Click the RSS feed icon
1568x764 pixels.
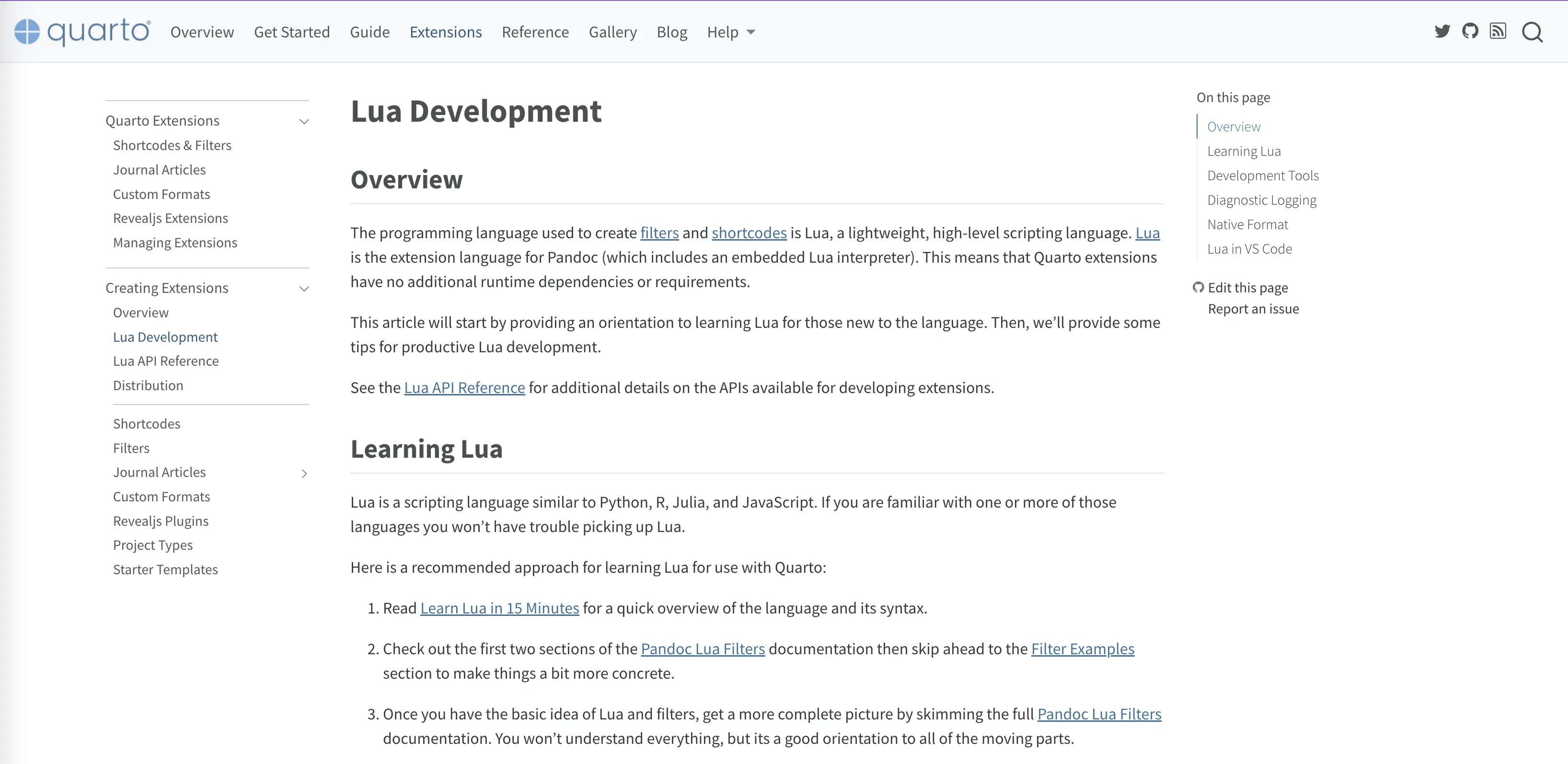coord(1498,31)
